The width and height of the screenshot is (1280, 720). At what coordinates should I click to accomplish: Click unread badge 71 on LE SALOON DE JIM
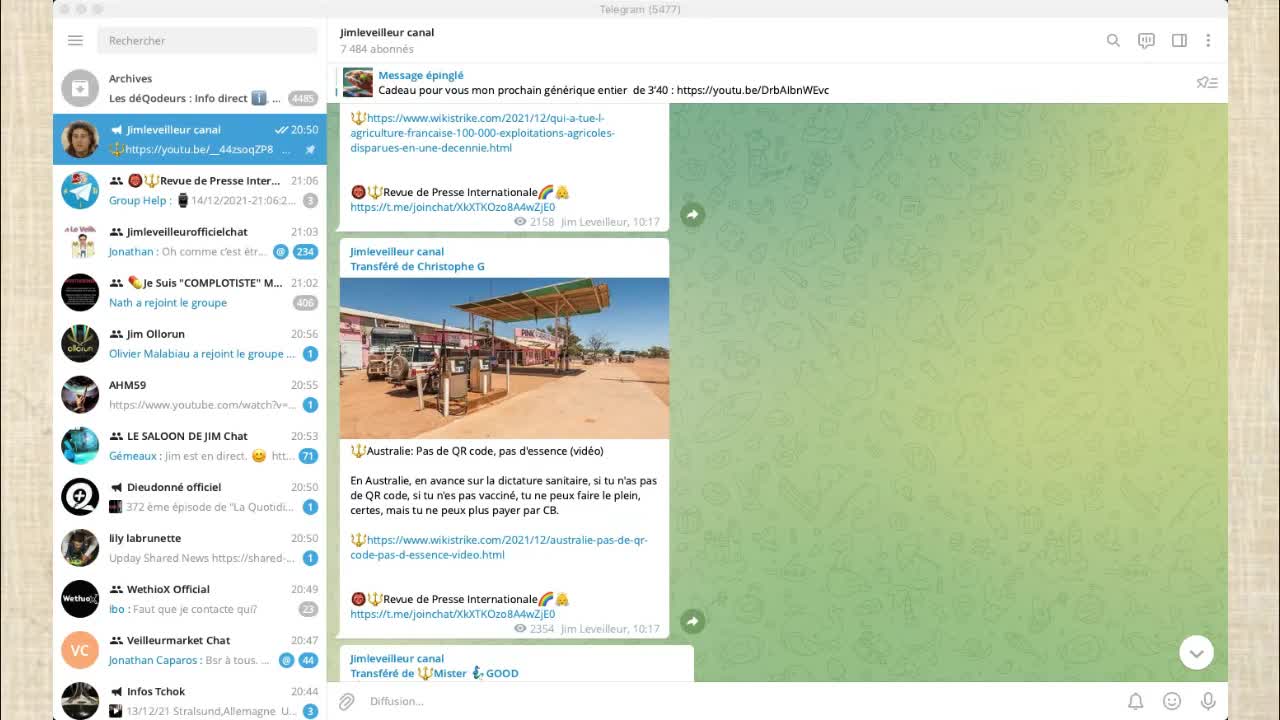(x=308, y=456)
